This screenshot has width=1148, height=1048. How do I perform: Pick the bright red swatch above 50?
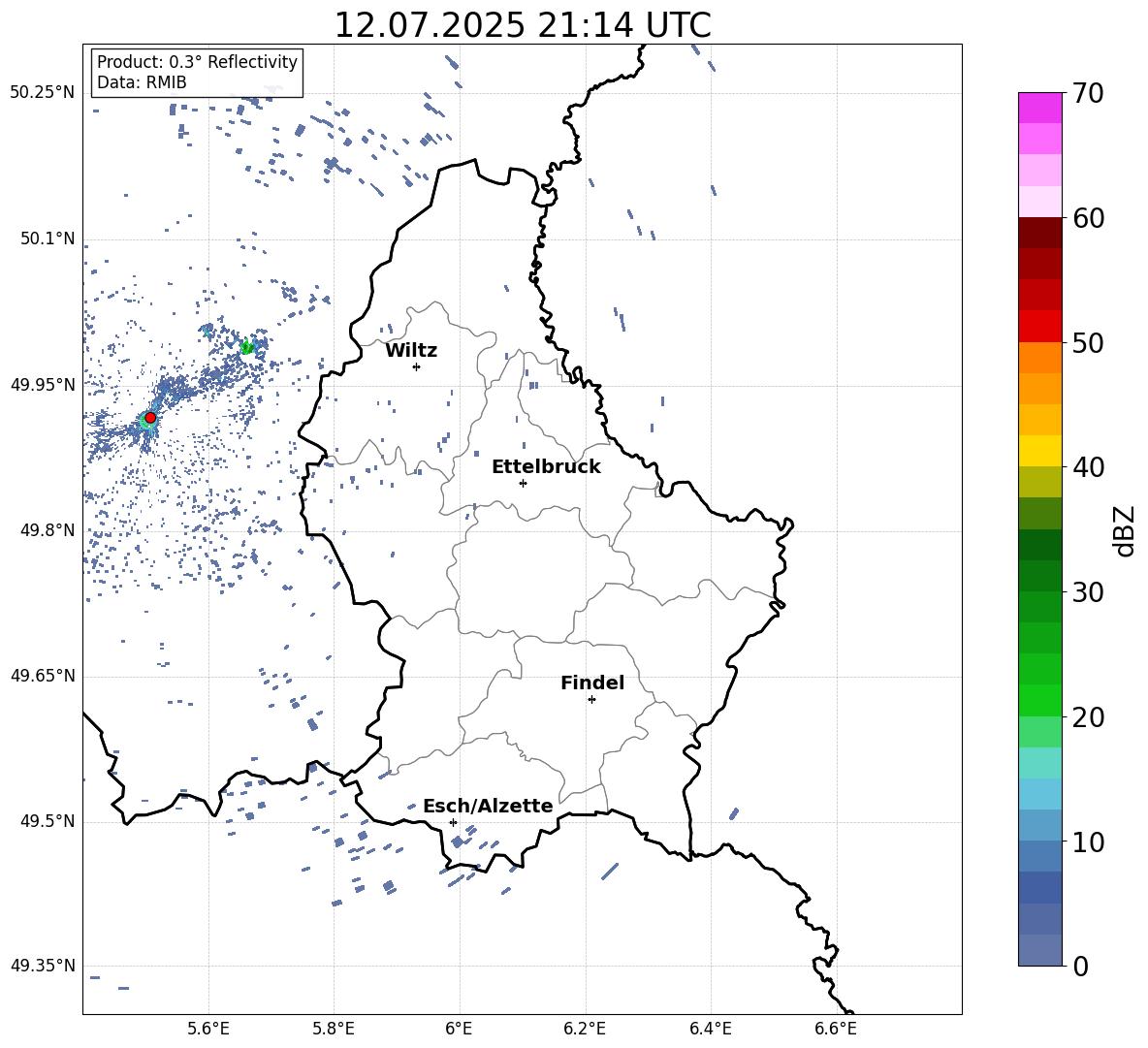point(1039,327)
